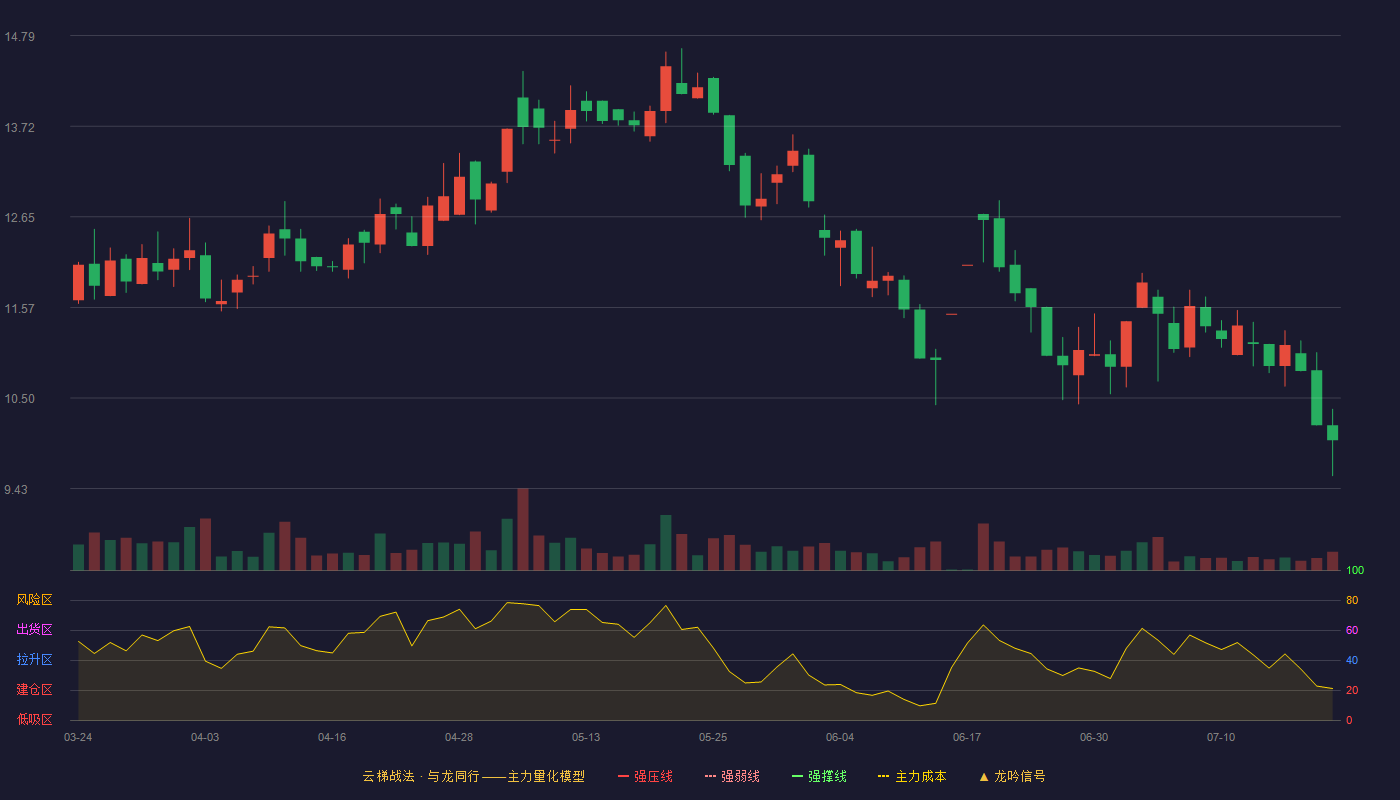
Task: Click the 建仓区 zone label
Action: (34, 690)
